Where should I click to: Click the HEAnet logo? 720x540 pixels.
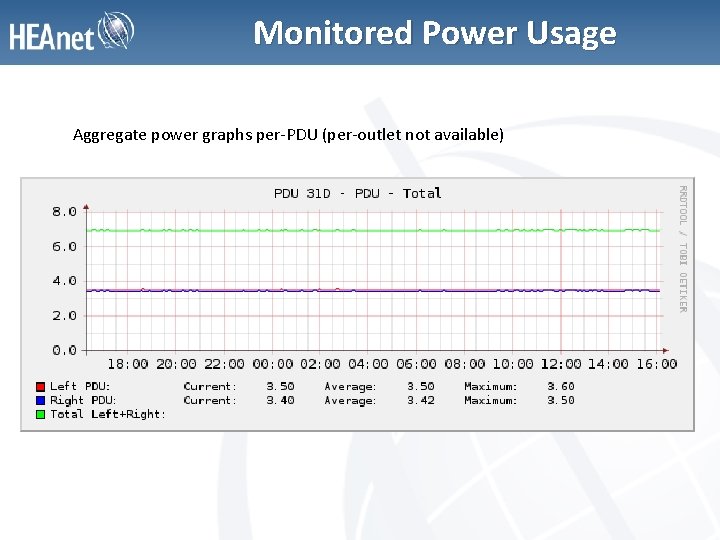click(x=72, y=31)
